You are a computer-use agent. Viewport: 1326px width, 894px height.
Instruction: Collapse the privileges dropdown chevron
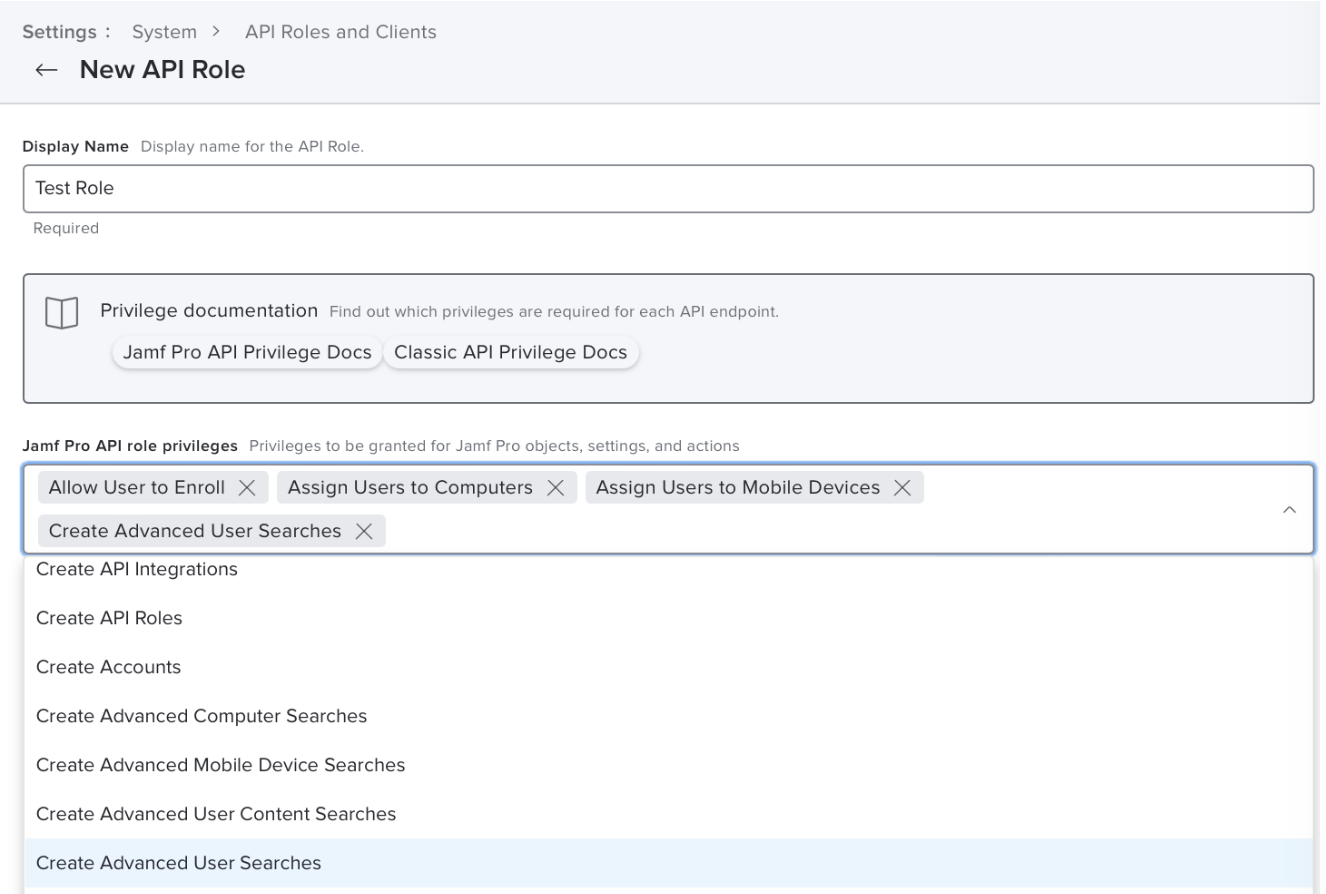[1289, 509]
